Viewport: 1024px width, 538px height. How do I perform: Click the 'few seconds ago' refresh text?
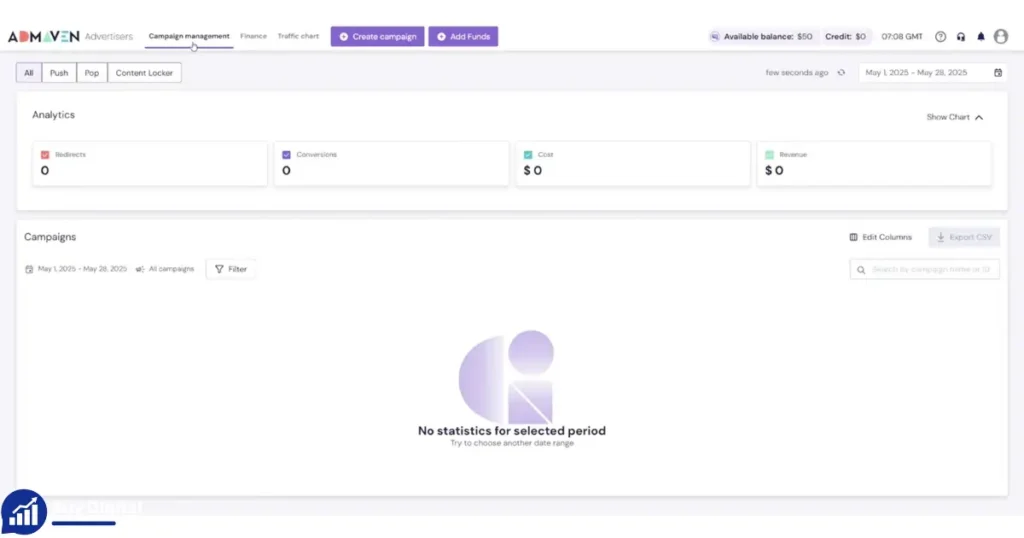(797, 72)
